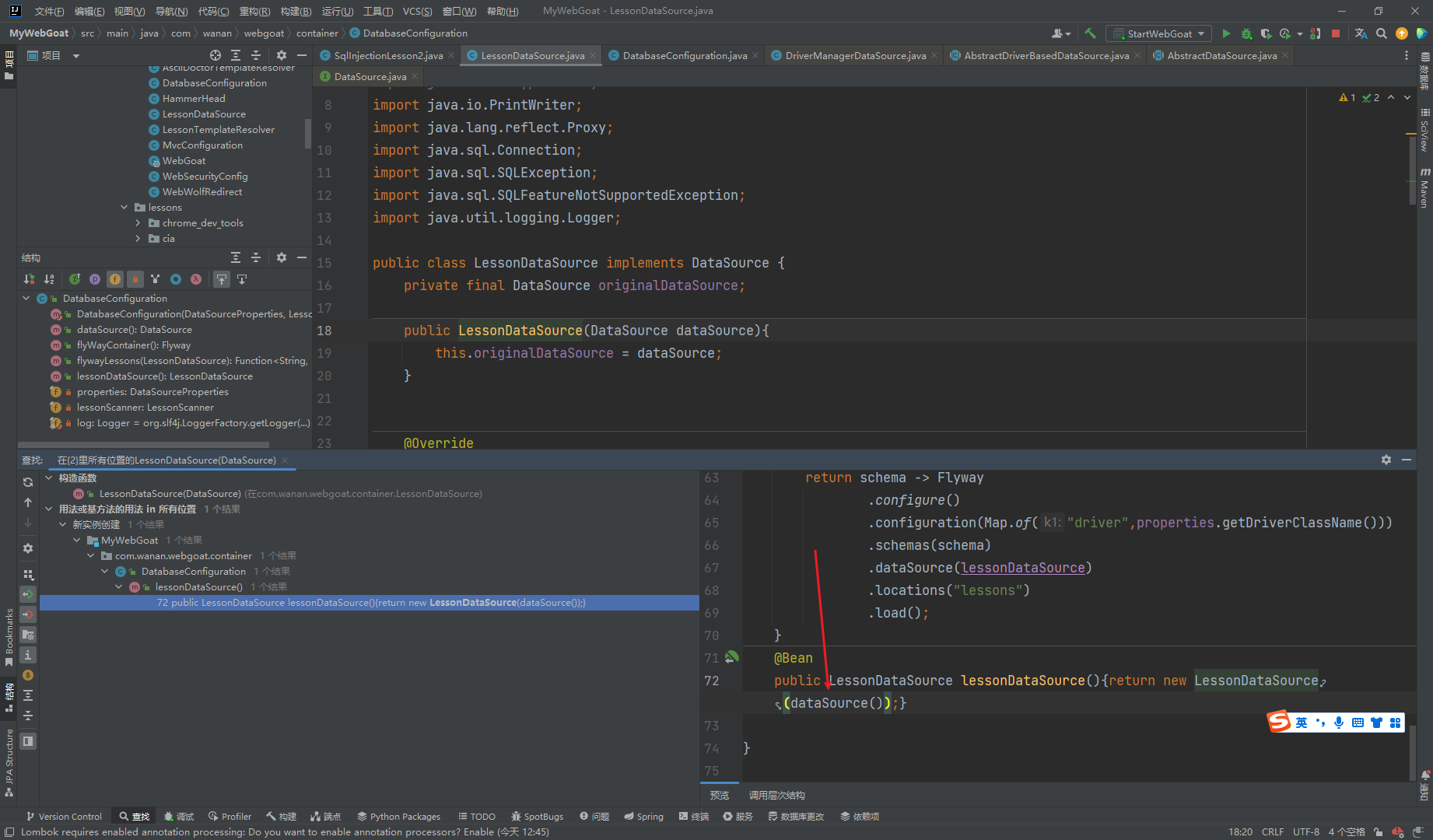Switch to DatabaseConfiguration.java editor tab

pos(684,55)
